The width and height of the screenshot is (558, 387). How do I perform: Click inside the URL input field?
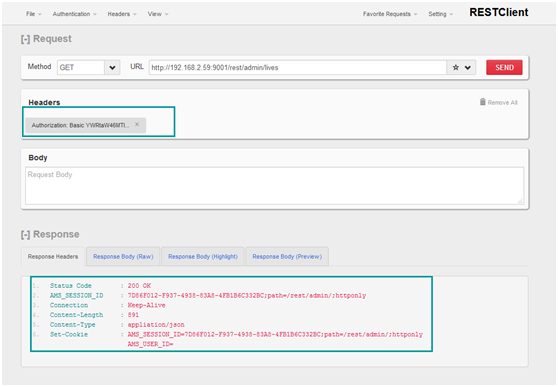coord(298,67)
